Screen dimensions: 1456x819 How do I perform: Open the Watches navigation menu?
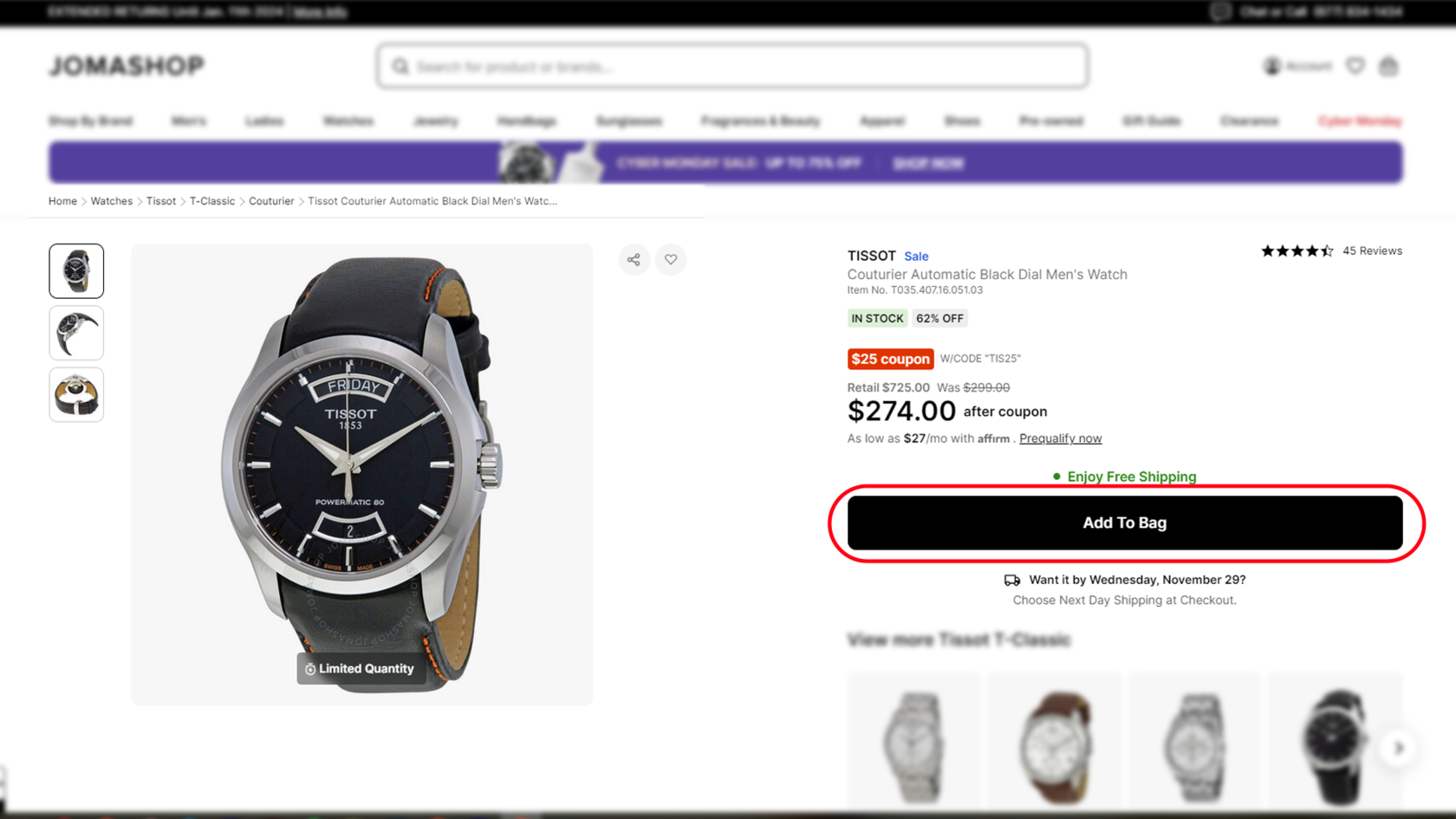coord(348,121)
